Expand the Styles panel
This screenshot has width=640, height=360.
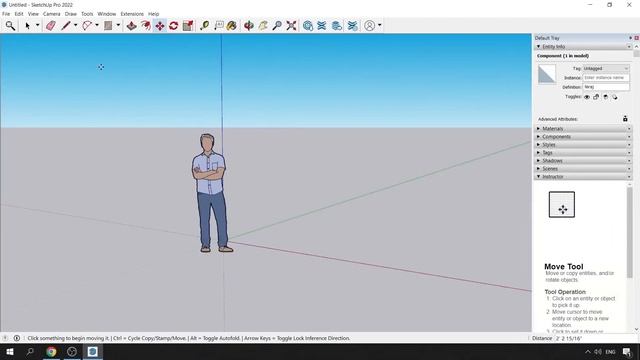point(583,144)
